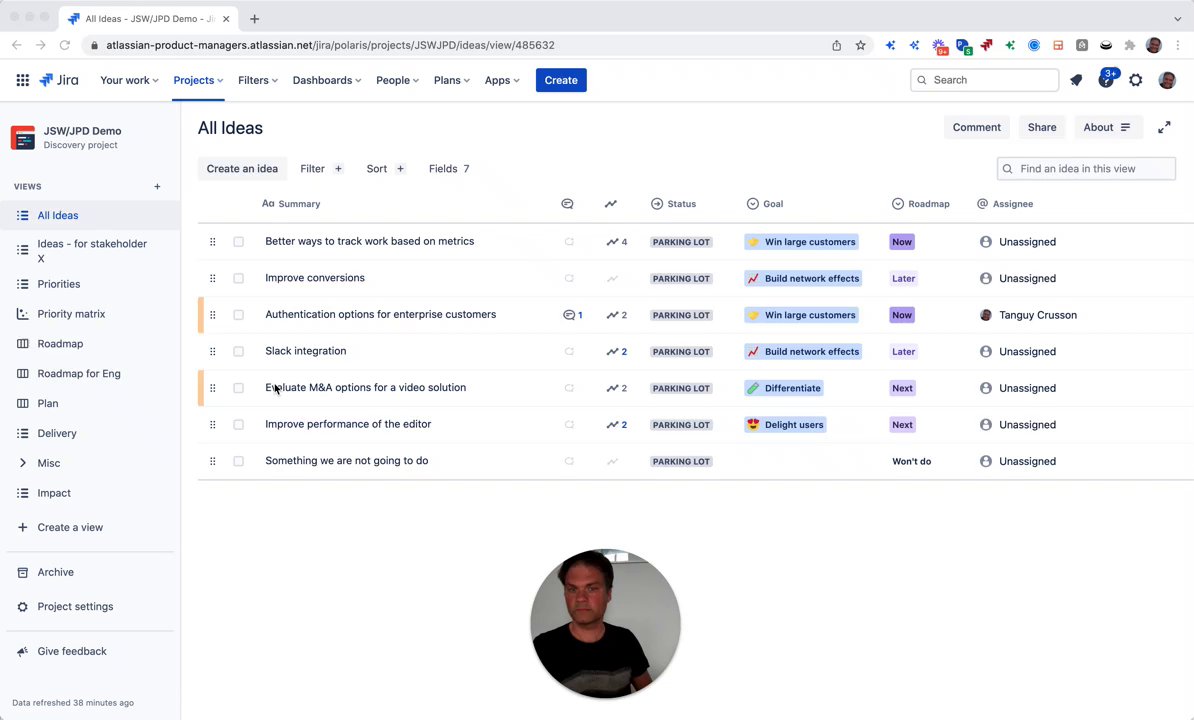
Task: Tick the checkbox for Something we are not going to do
Action: pos(238,461)
